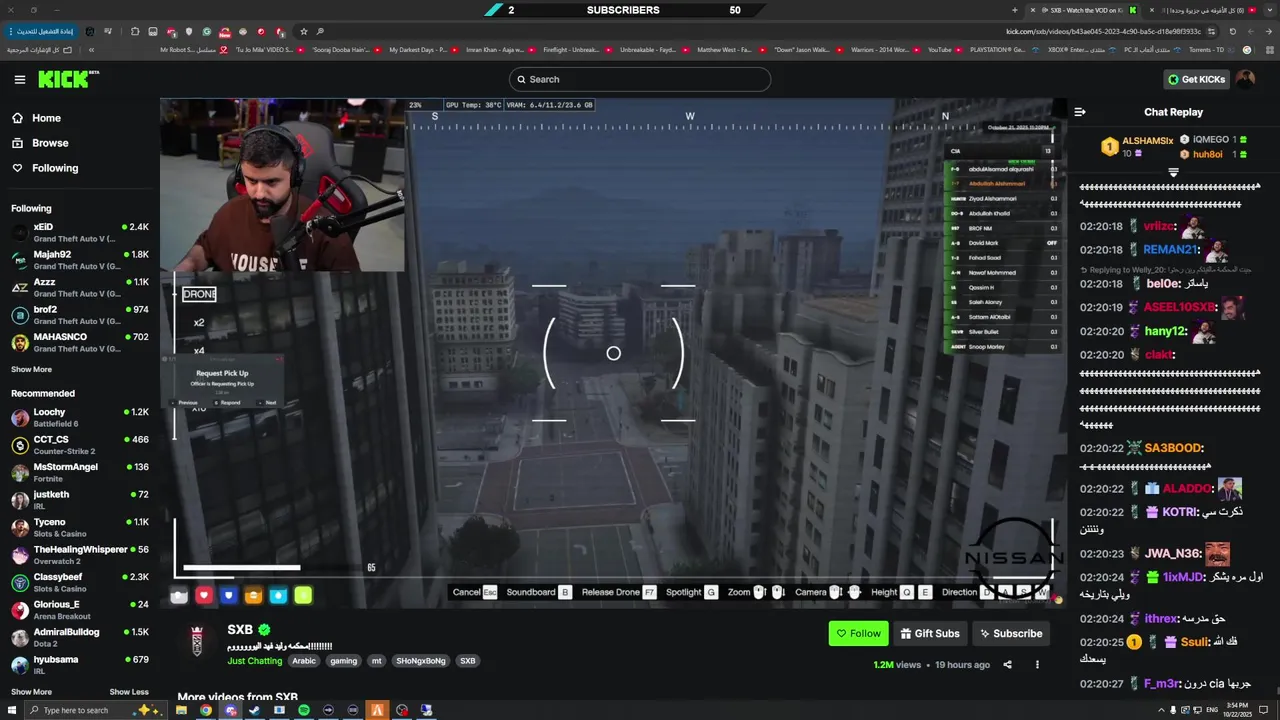Screen dimensions: 1280x720
Task: Click ALSHAMSIx top gifter entry
Action: [1137, 146]
